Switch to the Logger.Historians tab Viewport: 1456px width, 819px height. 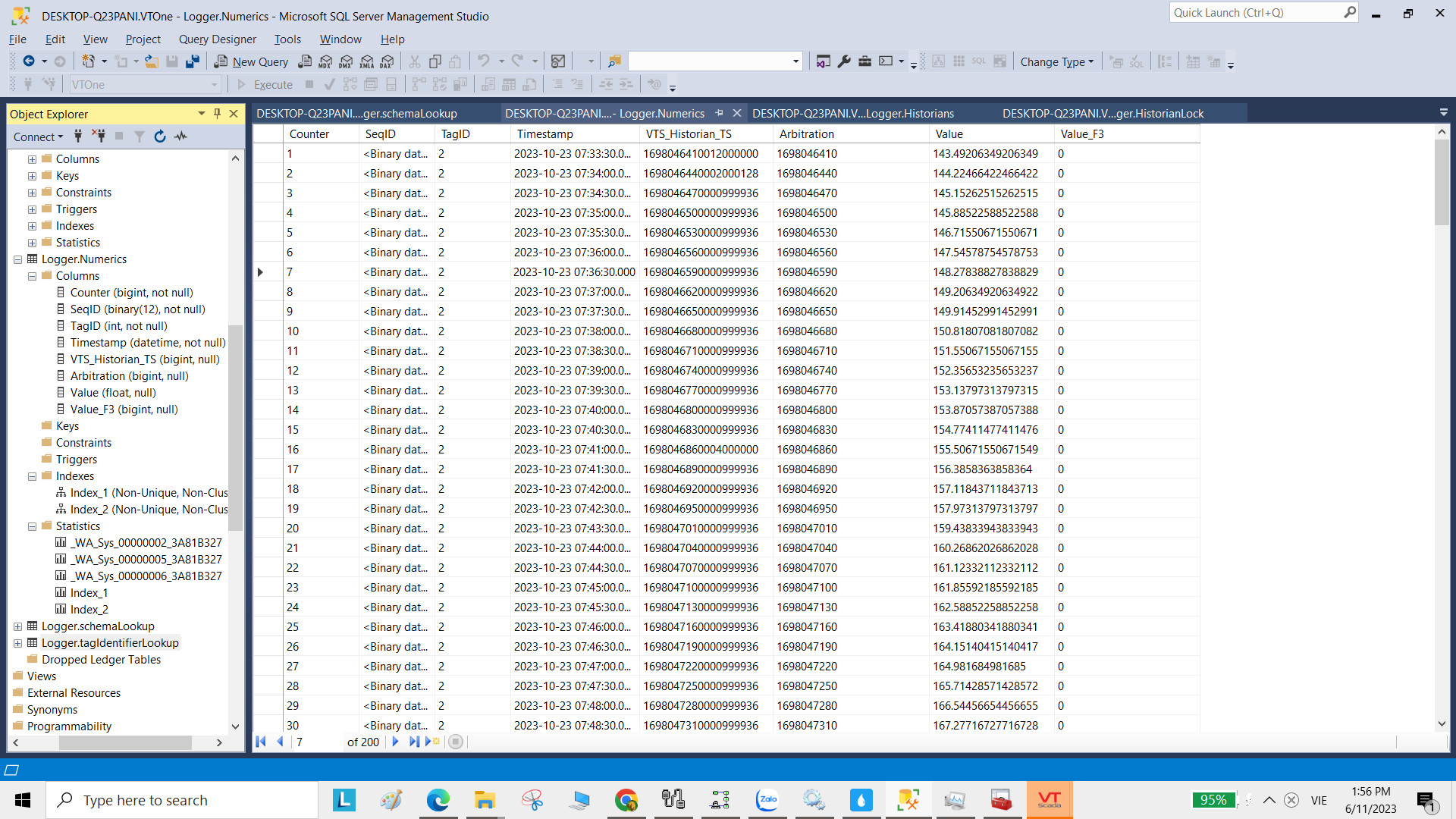(852, 114)
